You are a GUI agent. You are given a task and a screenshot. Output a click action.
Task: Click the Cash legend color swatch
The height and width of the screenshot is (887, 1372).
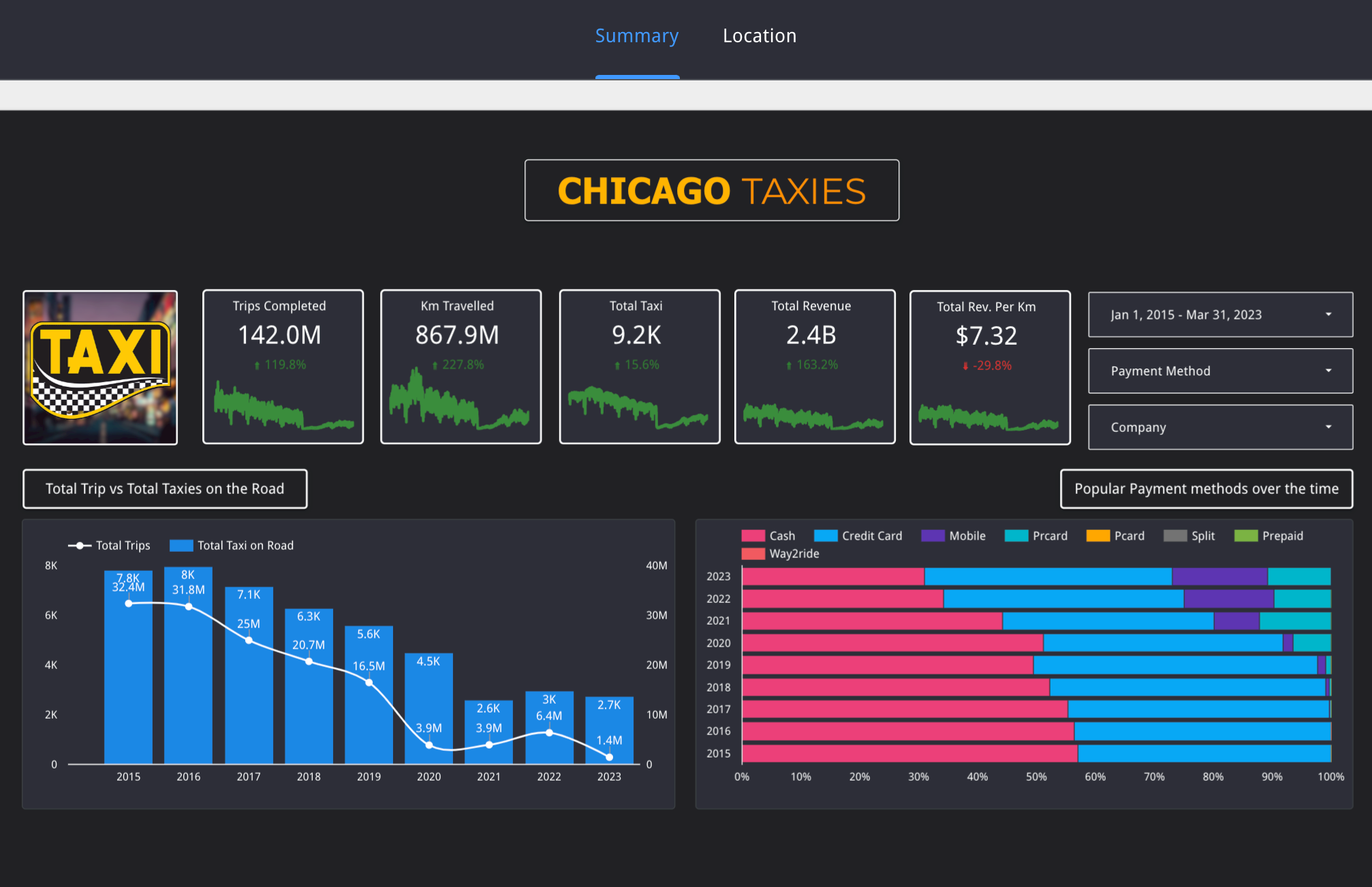coord(753,536)
